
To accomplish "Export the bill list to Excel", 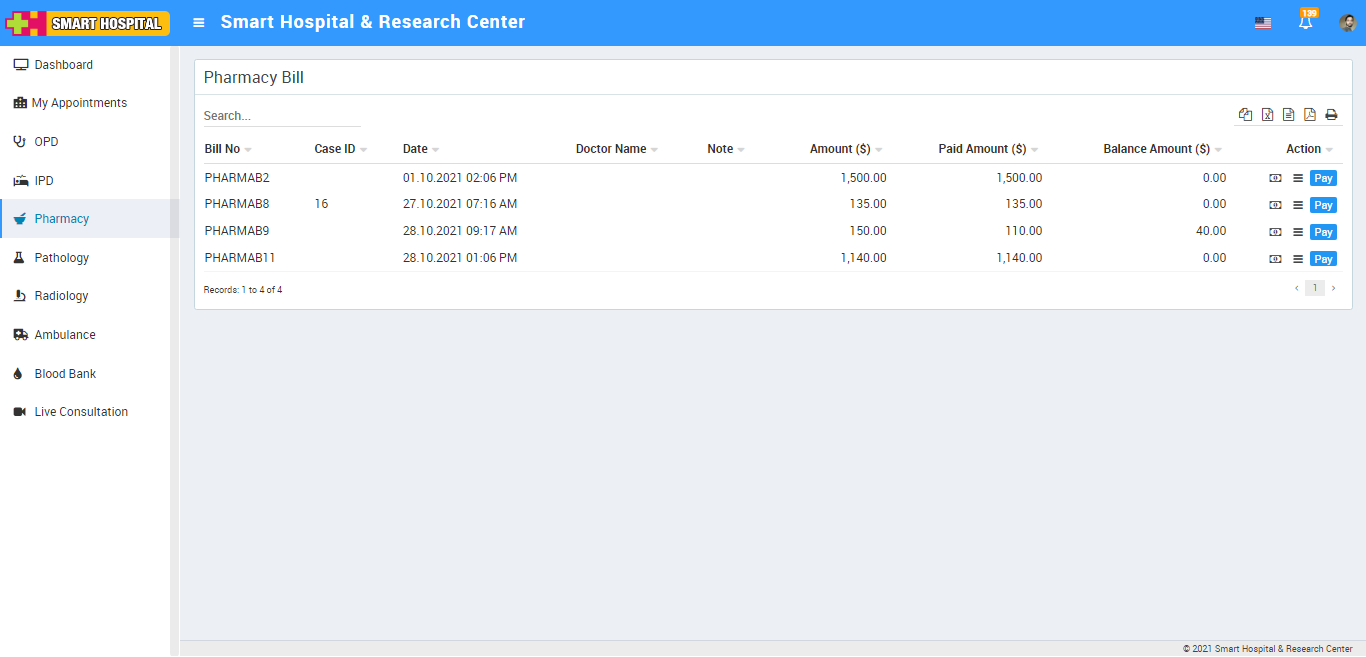I will tap(1267, 115).
